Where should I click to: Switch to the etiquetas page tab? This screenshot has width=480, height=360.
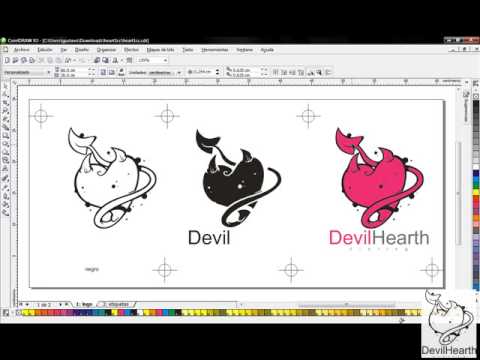117,304
